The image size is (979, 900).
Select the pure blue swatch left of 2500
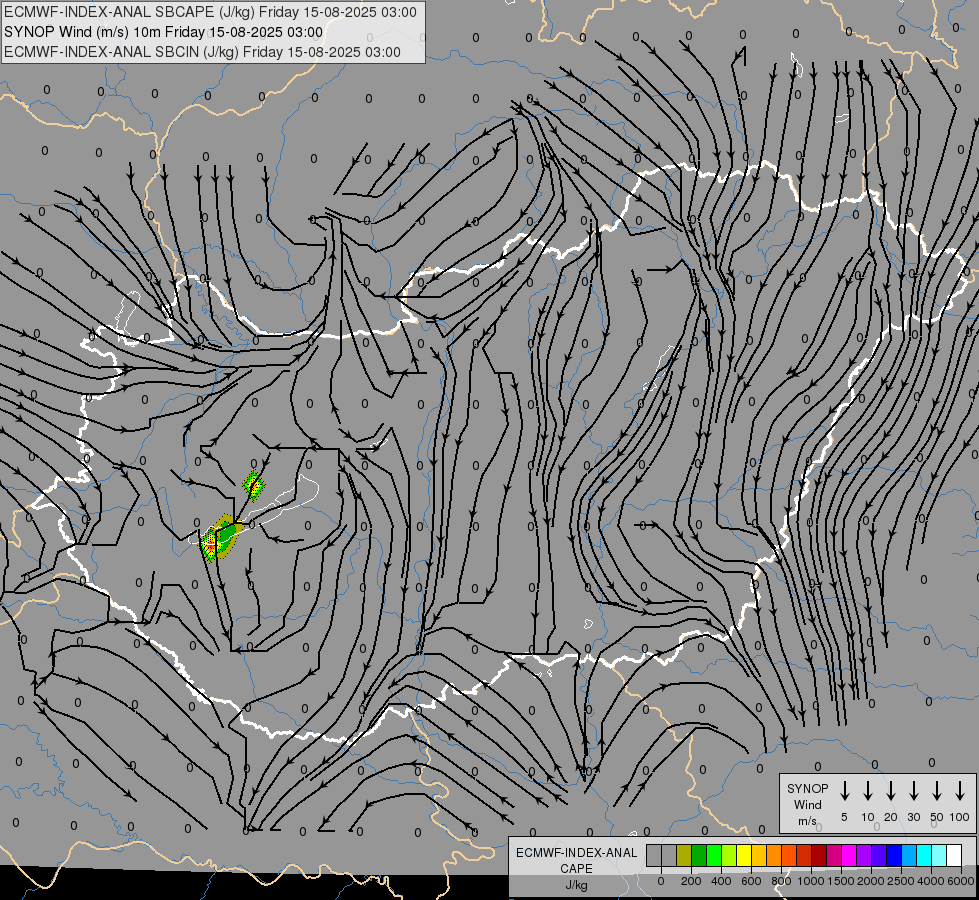click(x=893, y=856)
